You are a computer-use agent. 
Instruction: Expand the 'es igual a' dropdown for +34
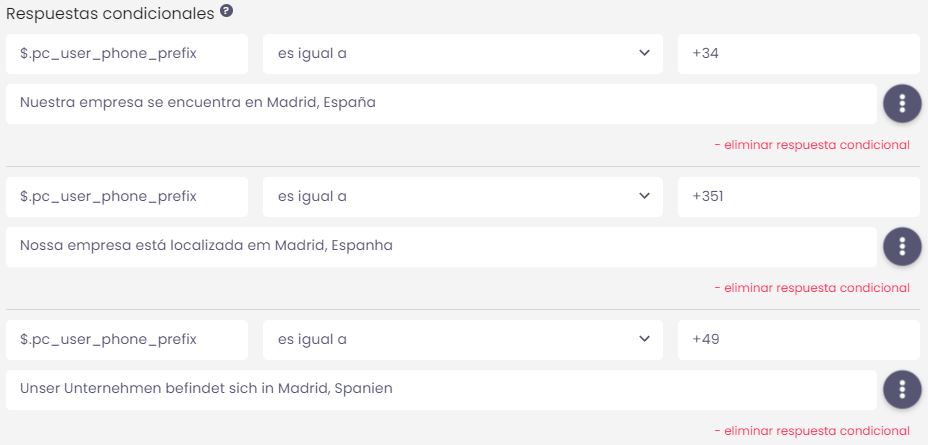coord(463,54)
